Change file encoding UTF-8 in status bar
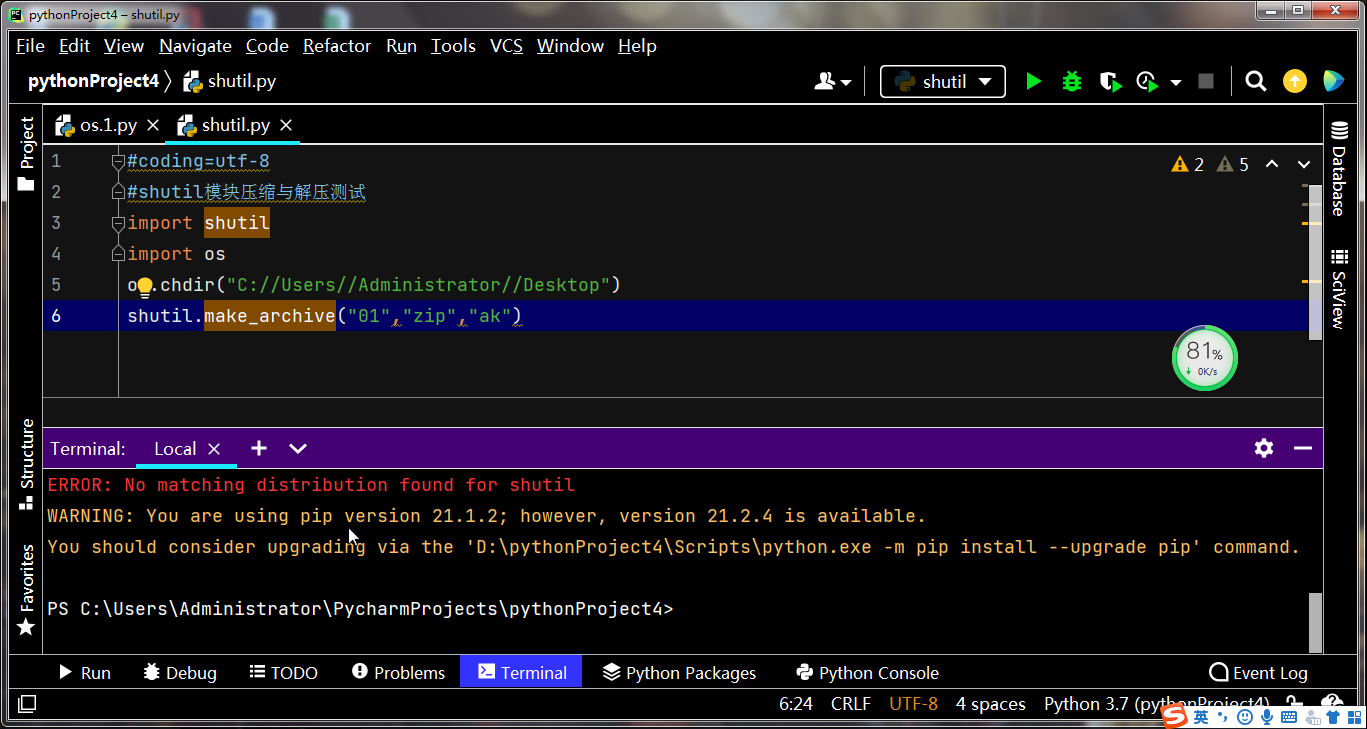 point(913,704)
